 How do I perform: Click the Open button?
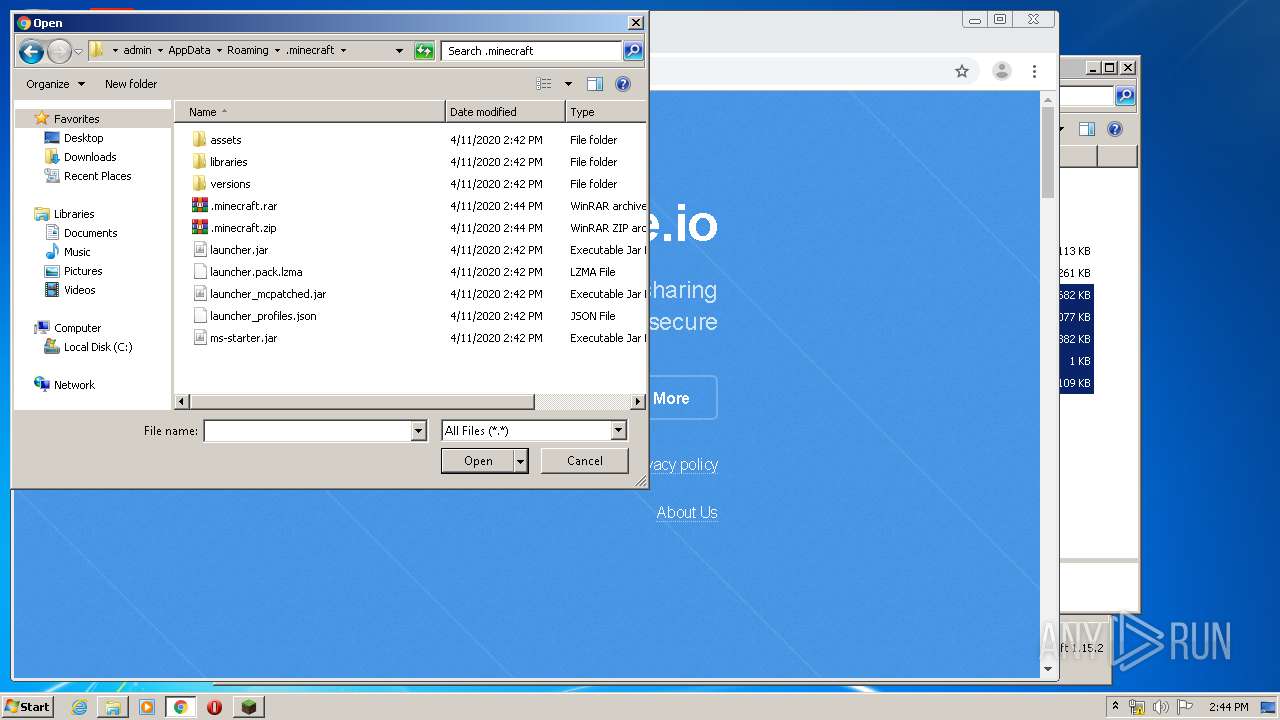(x=478, y=461)
